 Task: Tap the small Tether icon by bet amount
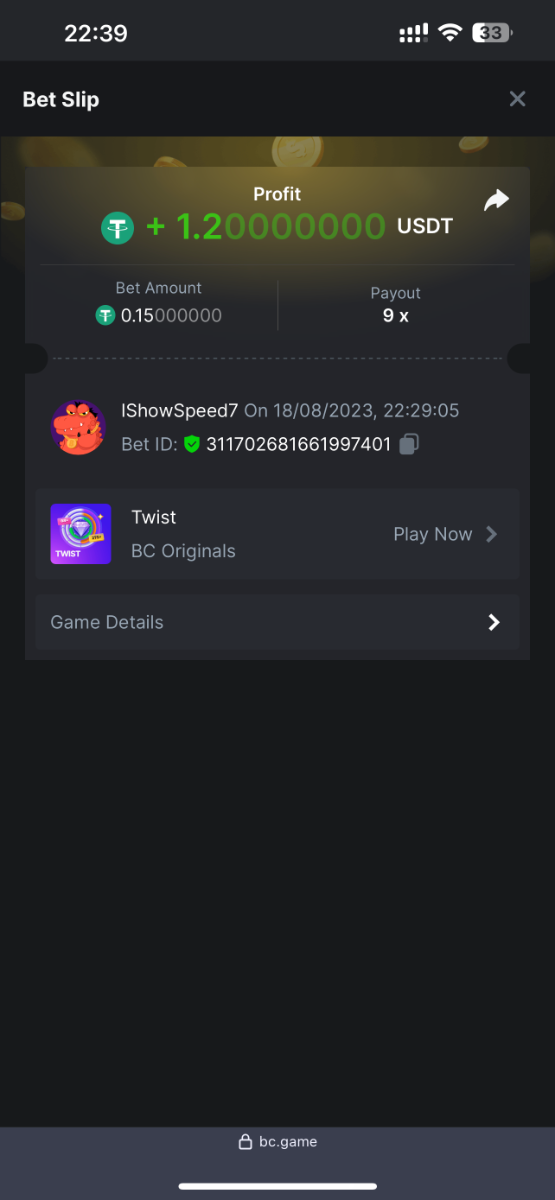105,315
